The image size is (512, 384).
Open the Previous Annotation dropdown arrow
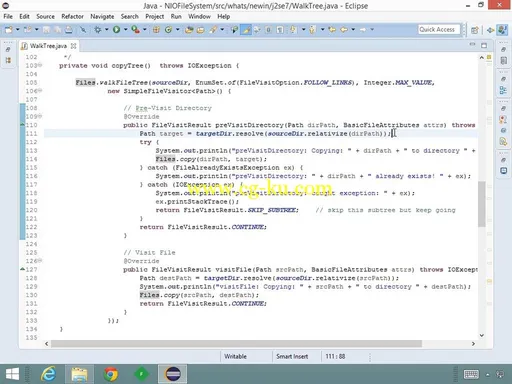(322, 30)
